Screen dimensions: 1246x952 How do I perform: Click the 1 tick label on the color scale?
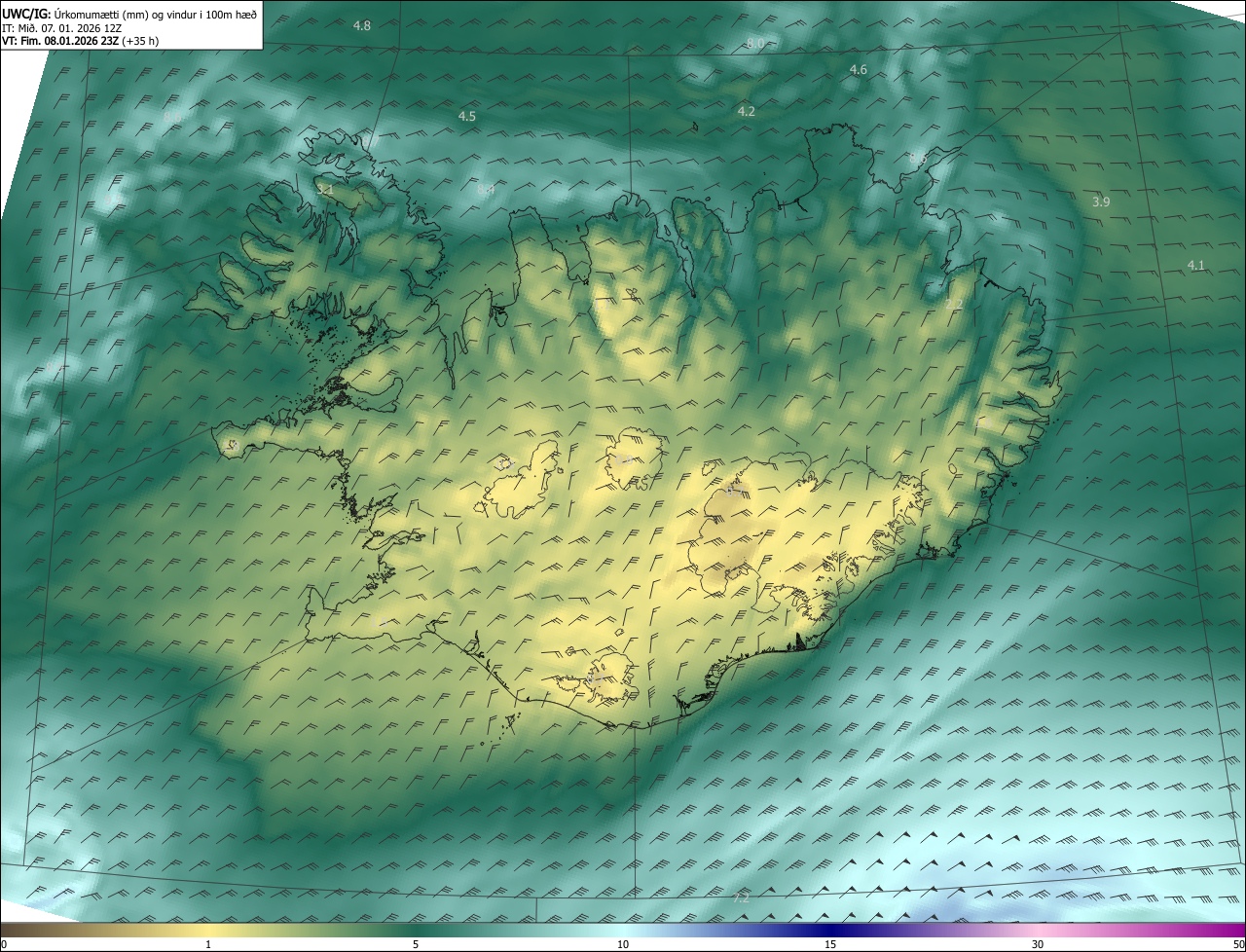coord(208,944)
